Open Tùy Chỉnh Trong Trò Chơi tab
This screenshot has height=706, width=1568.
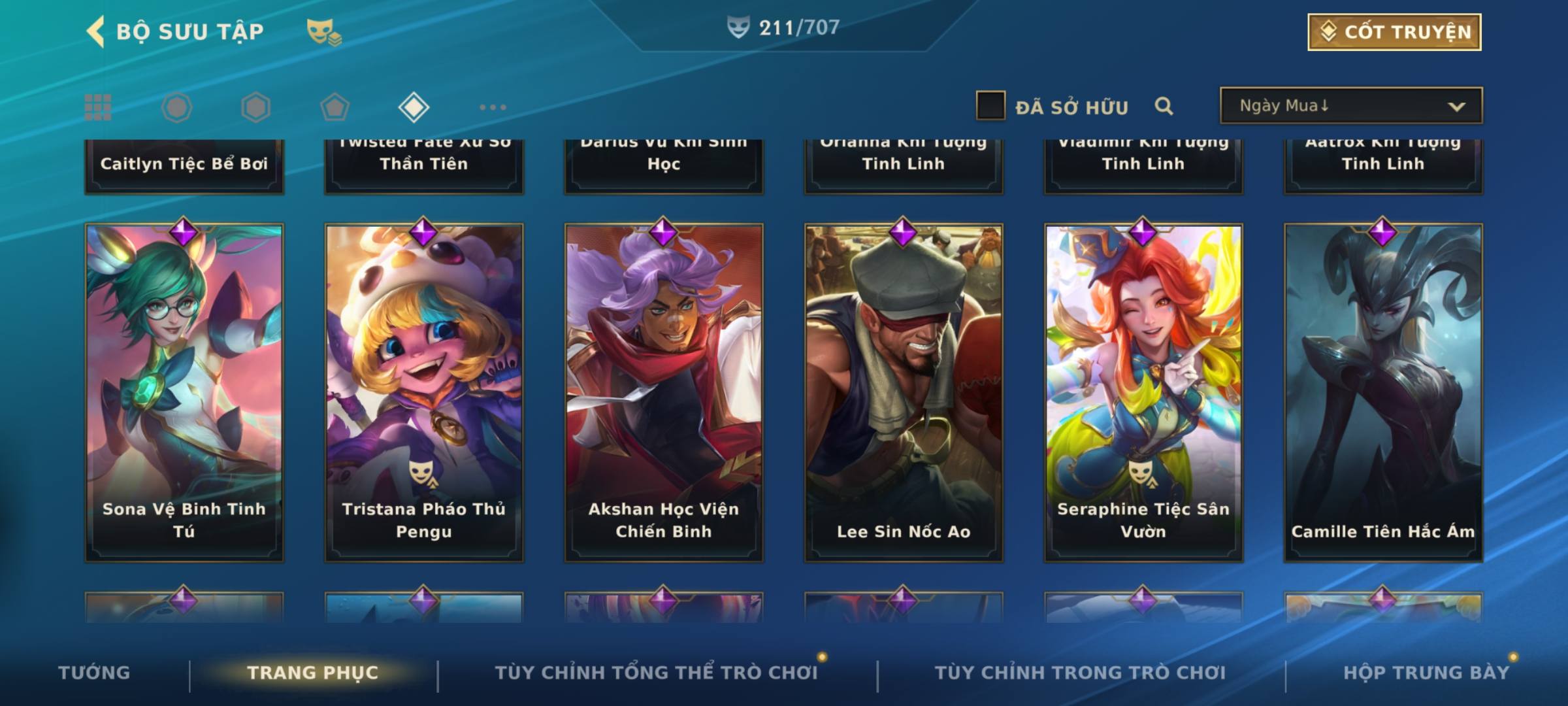1080,672
